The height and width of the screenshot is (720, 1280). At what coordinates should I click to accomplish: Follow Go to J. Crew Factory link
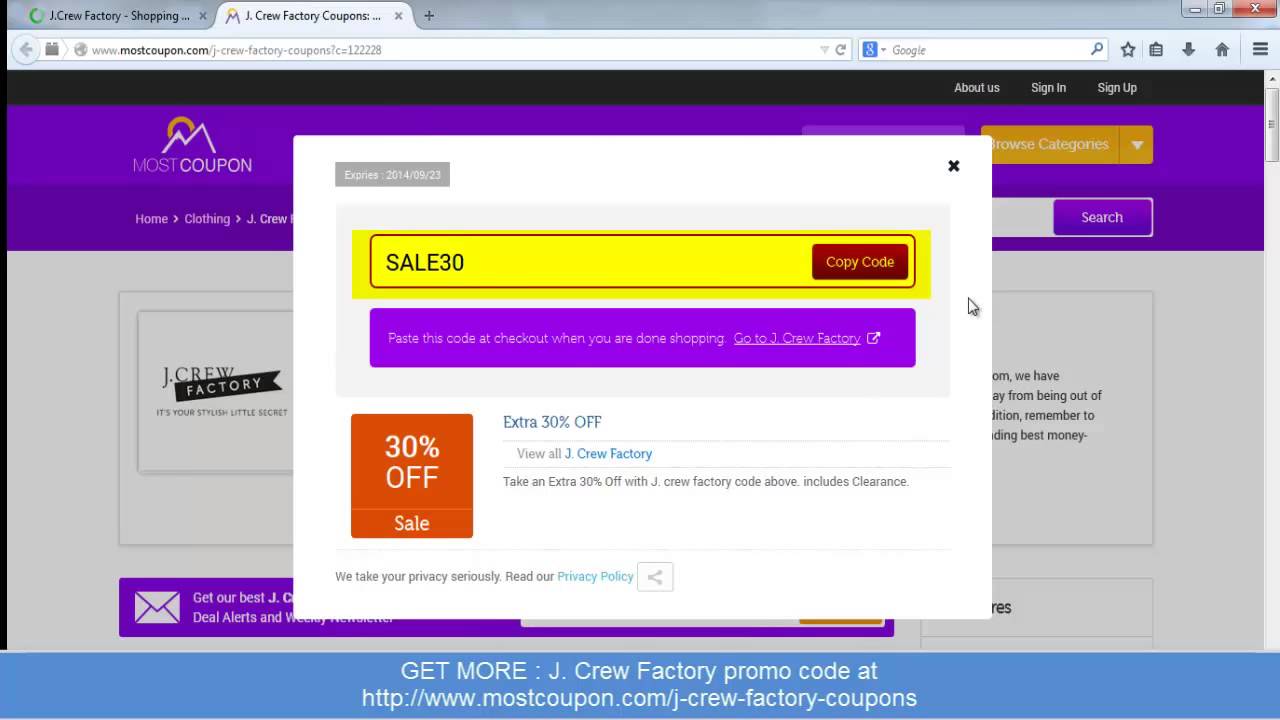click(x=797, y=338)
